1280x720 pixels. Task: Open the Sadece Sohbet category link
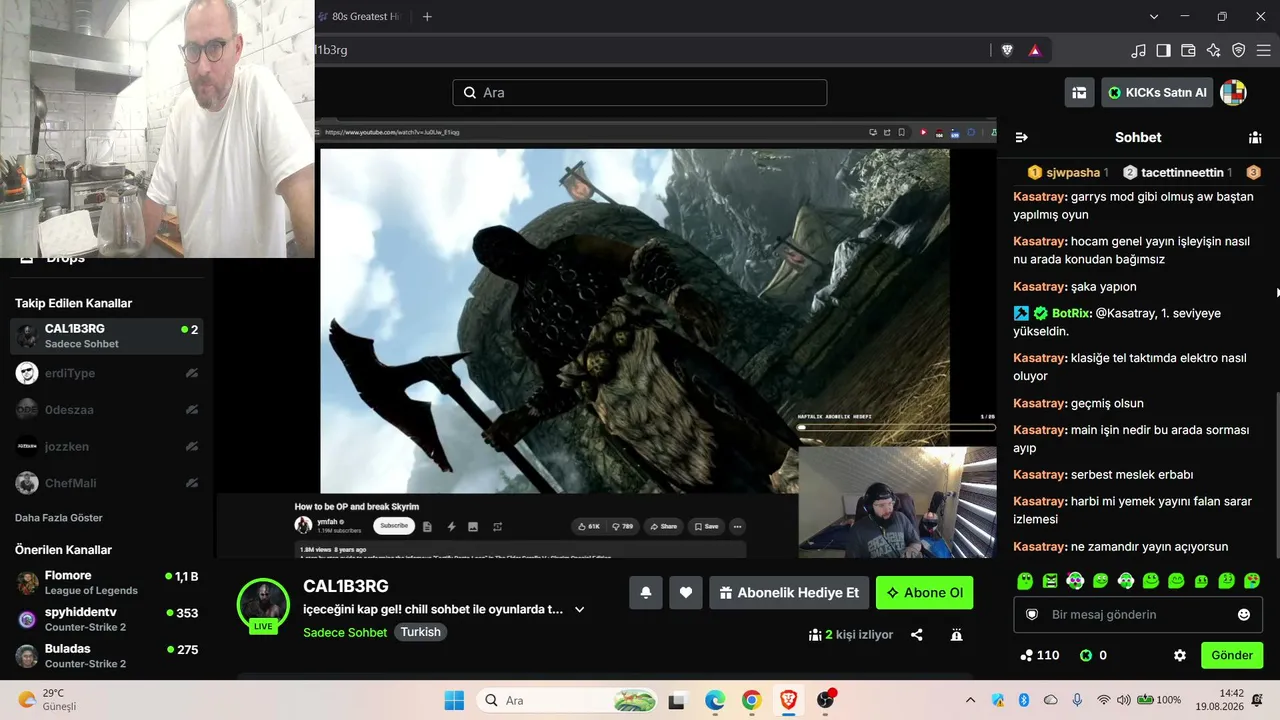[345, 632]
